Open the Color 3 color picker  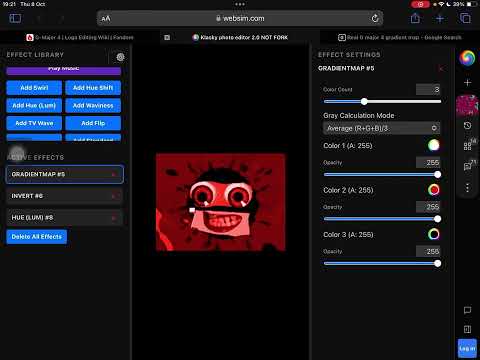434,234
